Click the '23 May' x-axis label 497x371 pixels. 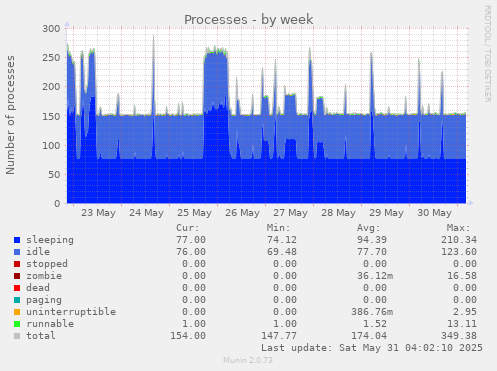(x=98, y=213)
